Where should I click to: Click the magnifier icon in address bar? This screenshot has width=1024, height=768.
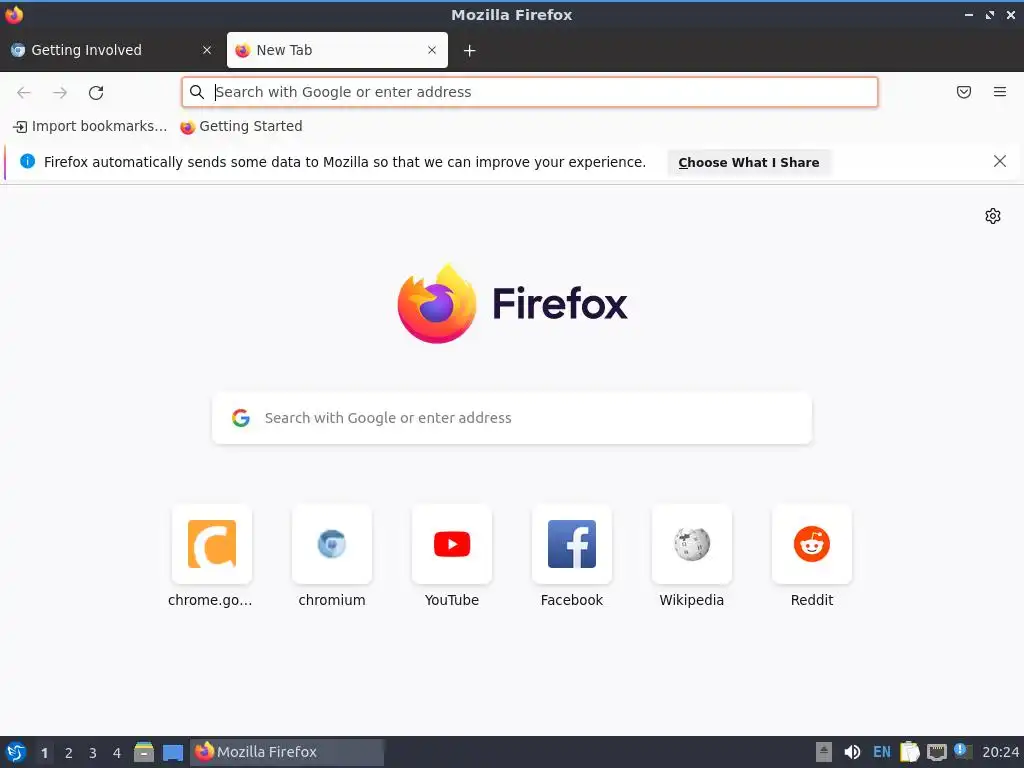coord(197,92)
